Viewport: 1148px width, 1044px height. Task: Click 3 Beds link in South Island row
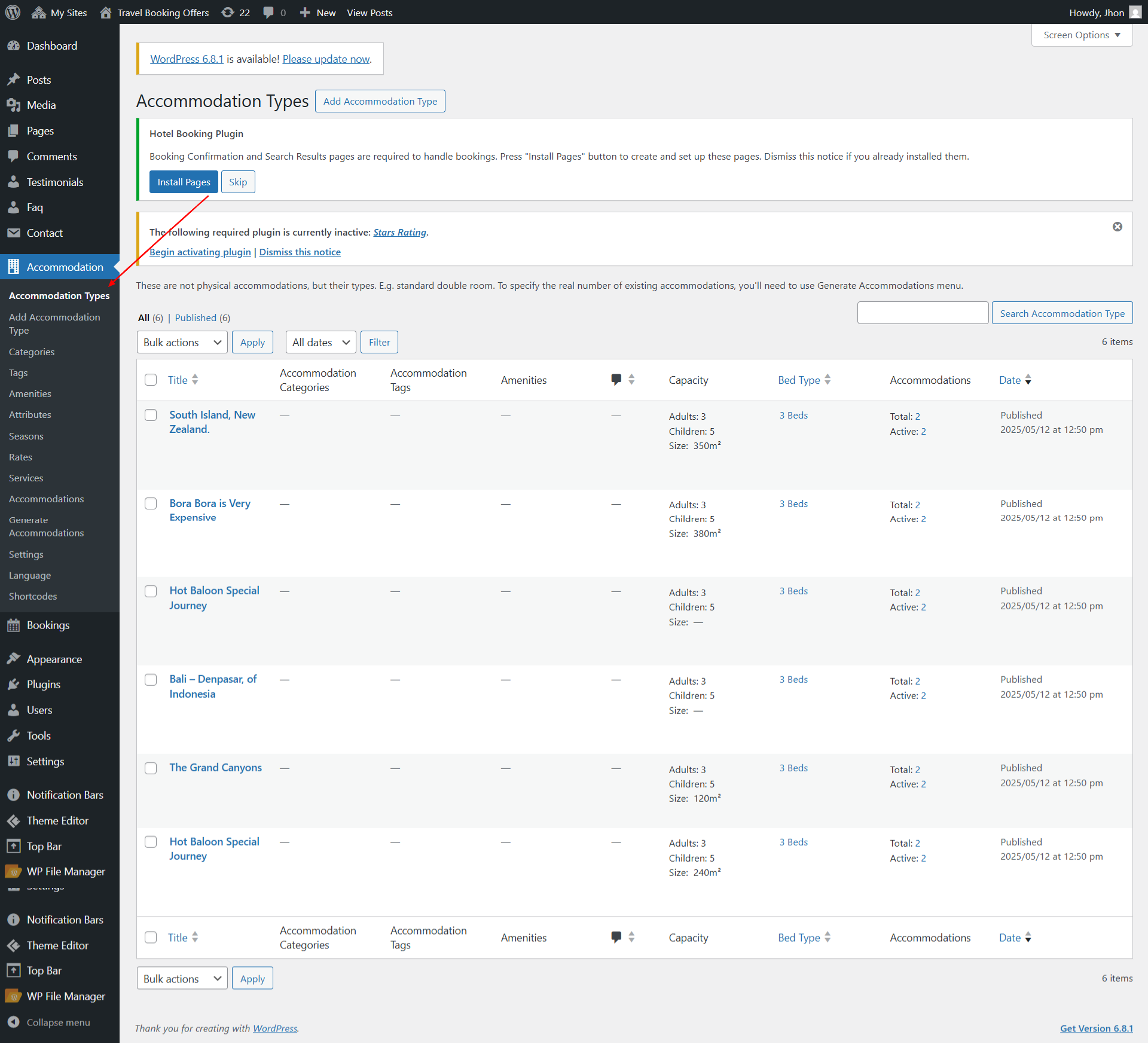[793, 416]
